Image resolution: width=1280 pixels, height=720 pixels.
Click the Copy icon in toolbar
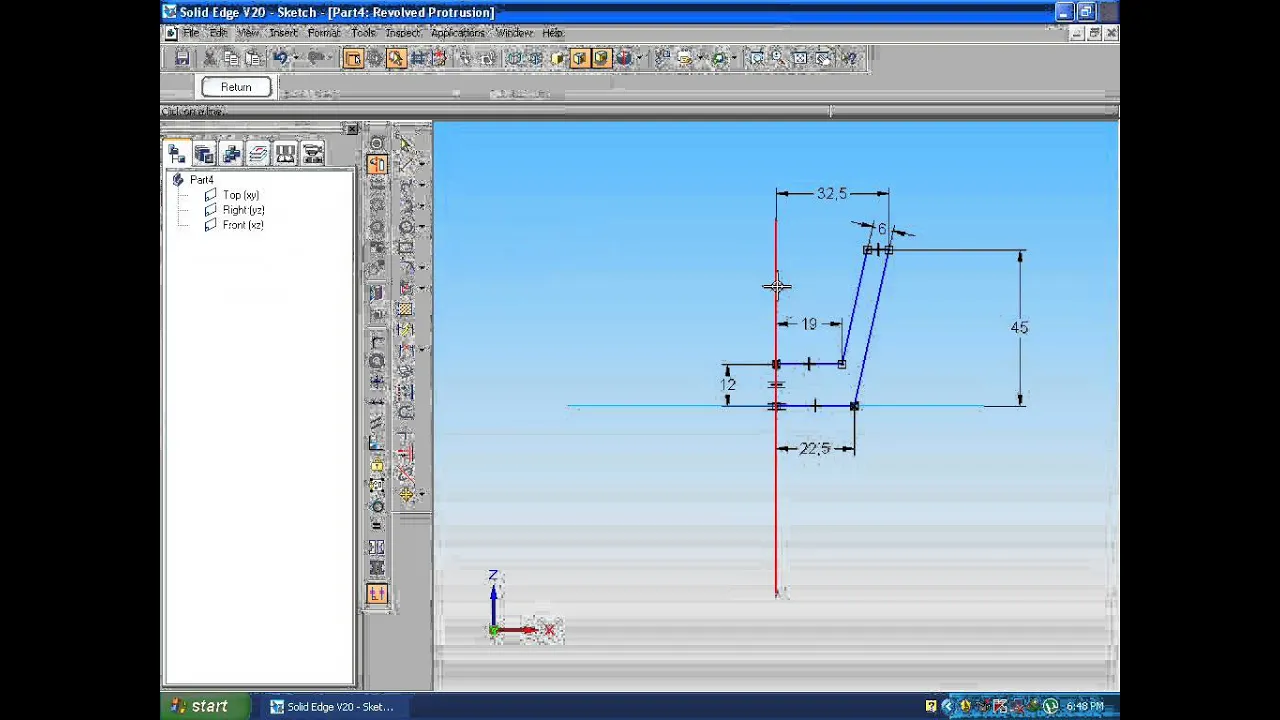coord(231,59)
